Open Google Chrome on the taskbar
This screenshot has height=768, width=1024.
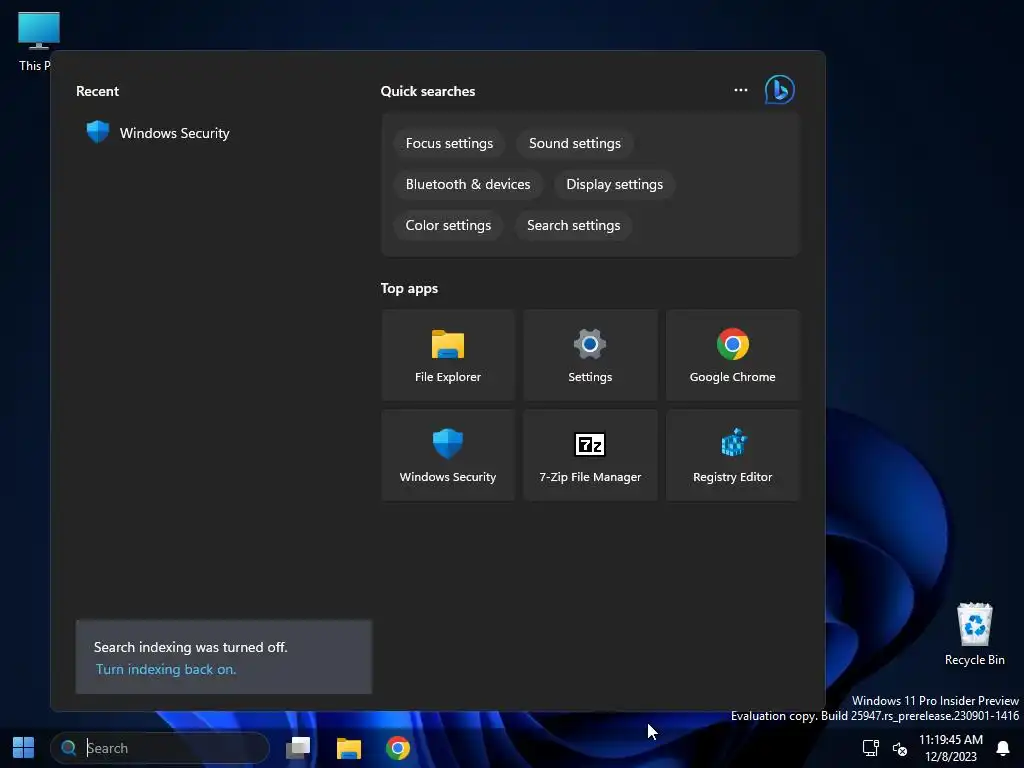[x=398, y=747]
